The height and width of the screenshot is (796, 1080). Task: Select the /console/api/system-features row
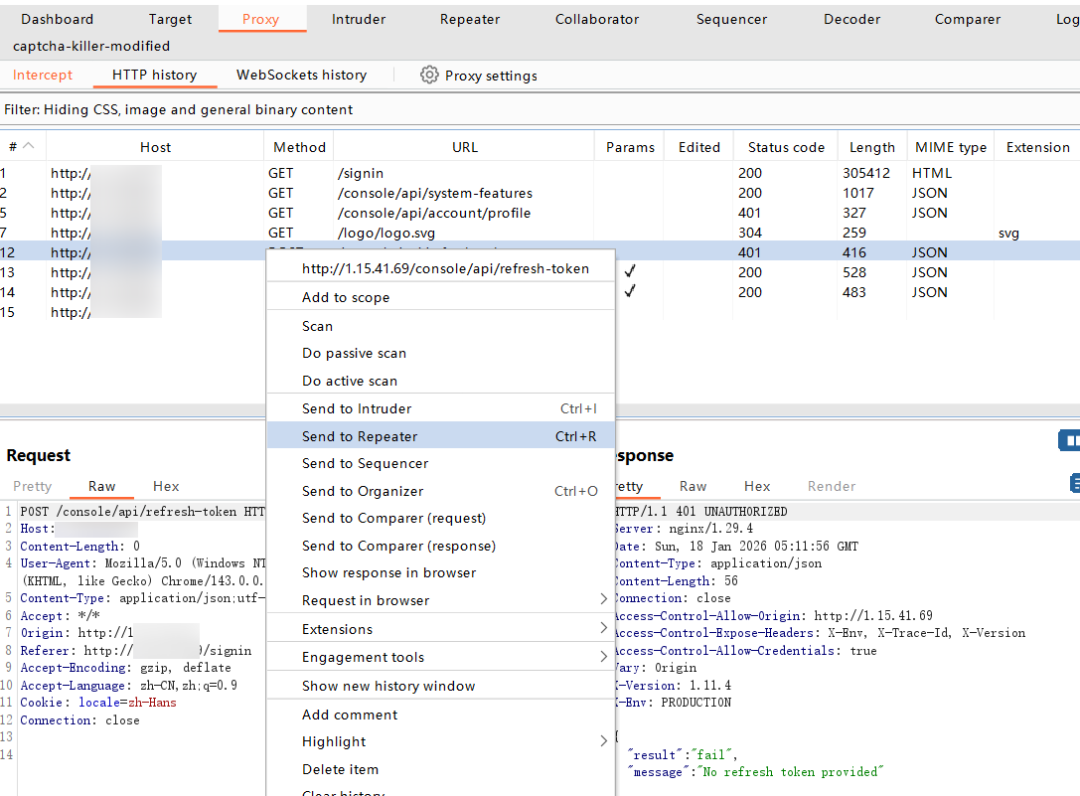click(x=540, y=193)
